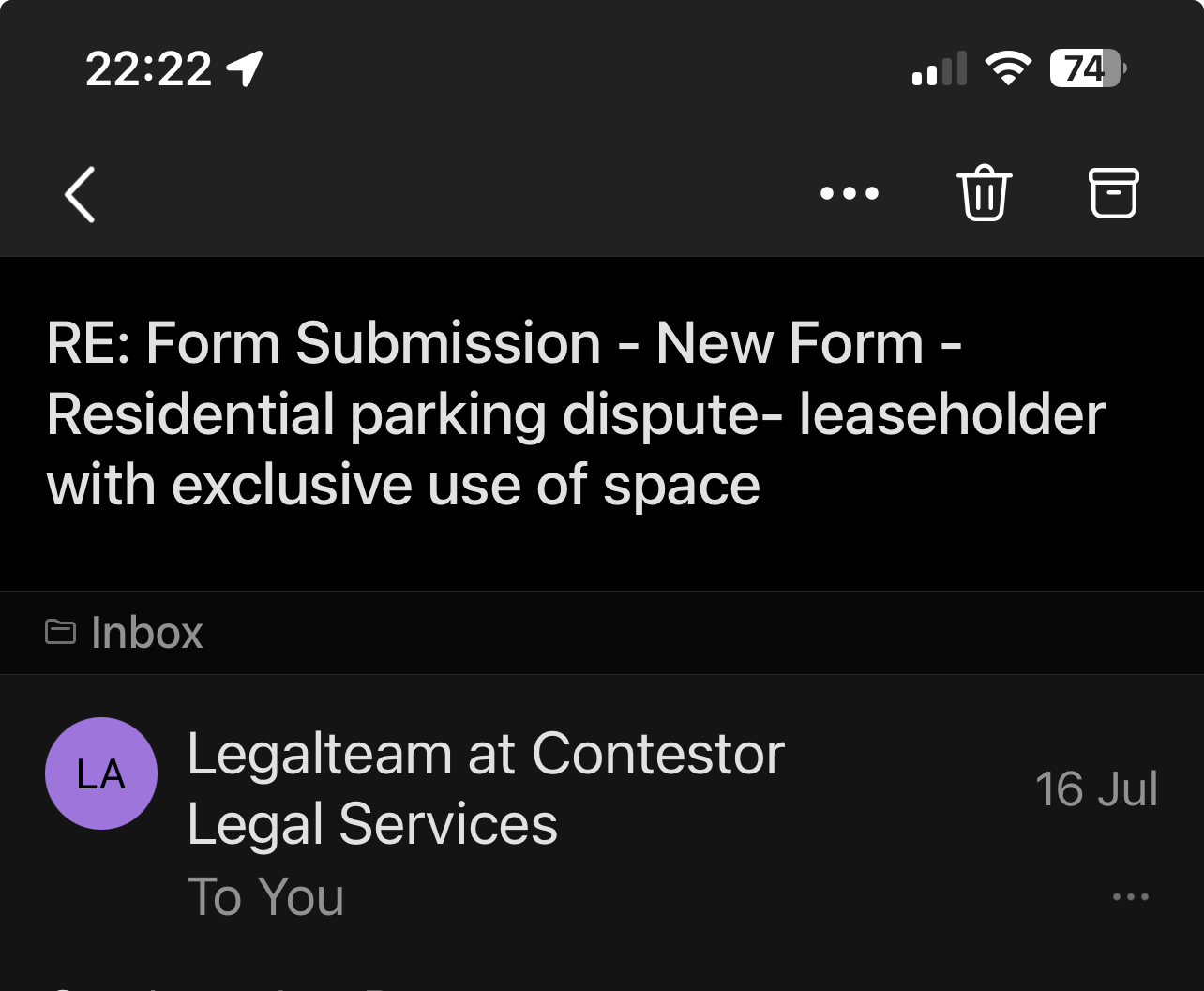1204x991 pixels.
Task: Delete this email with the trash icon
Action: point(984,193)
